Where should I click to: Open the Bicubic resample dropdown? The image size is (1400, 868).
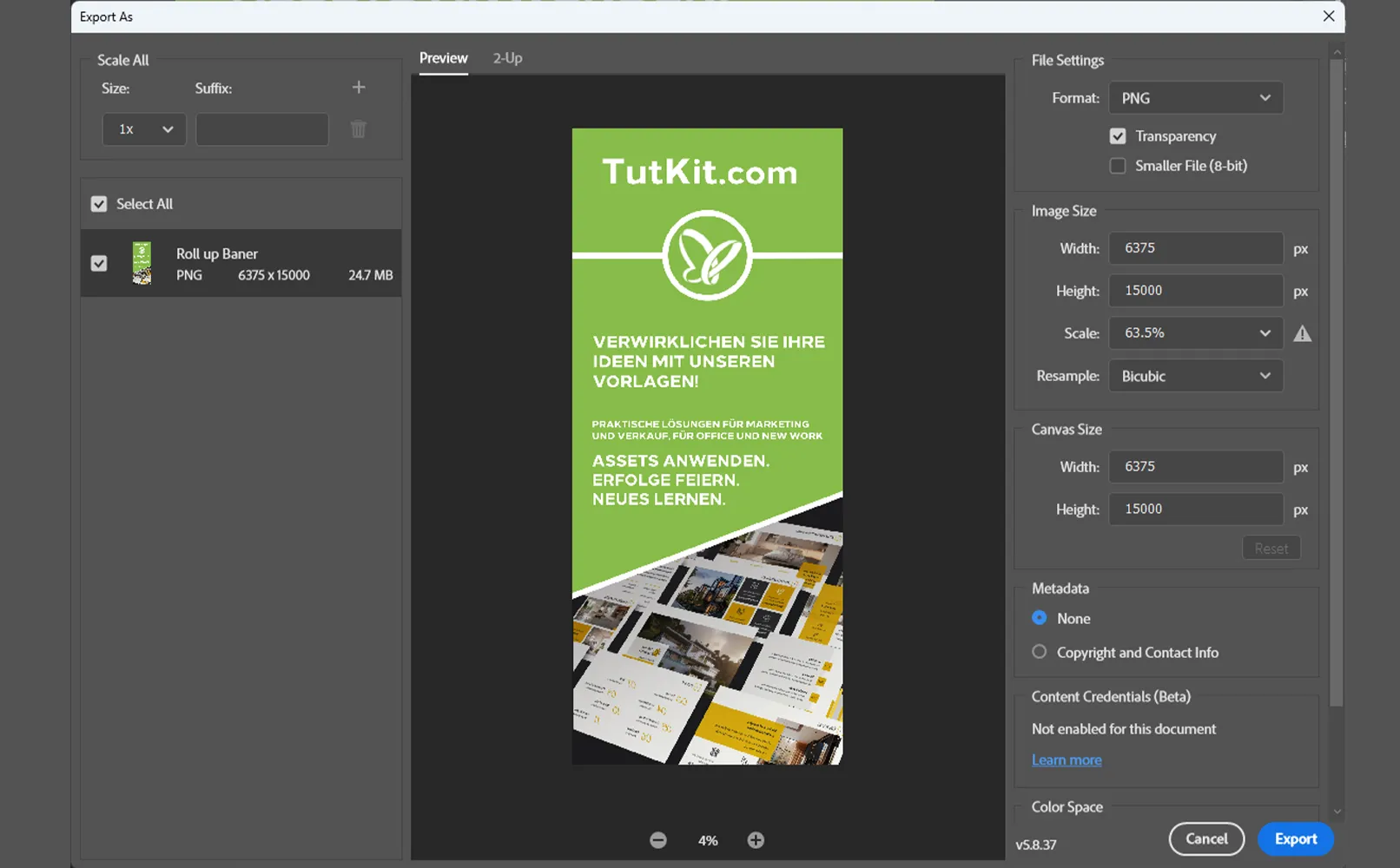tap(1196, 376)
